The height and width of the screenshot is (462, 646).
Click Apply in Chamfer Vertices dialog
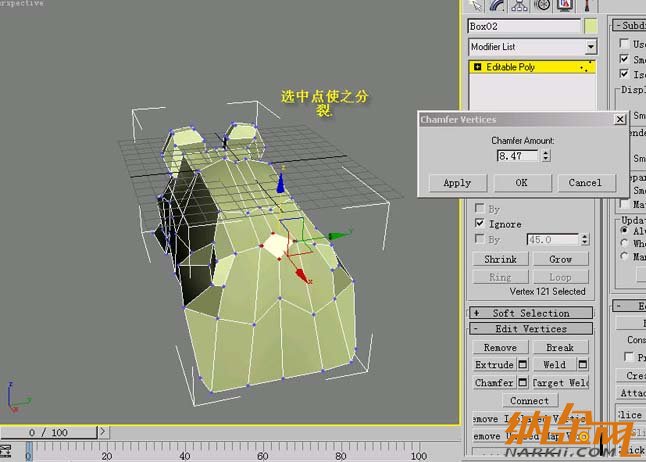click(x=456, y=183)
